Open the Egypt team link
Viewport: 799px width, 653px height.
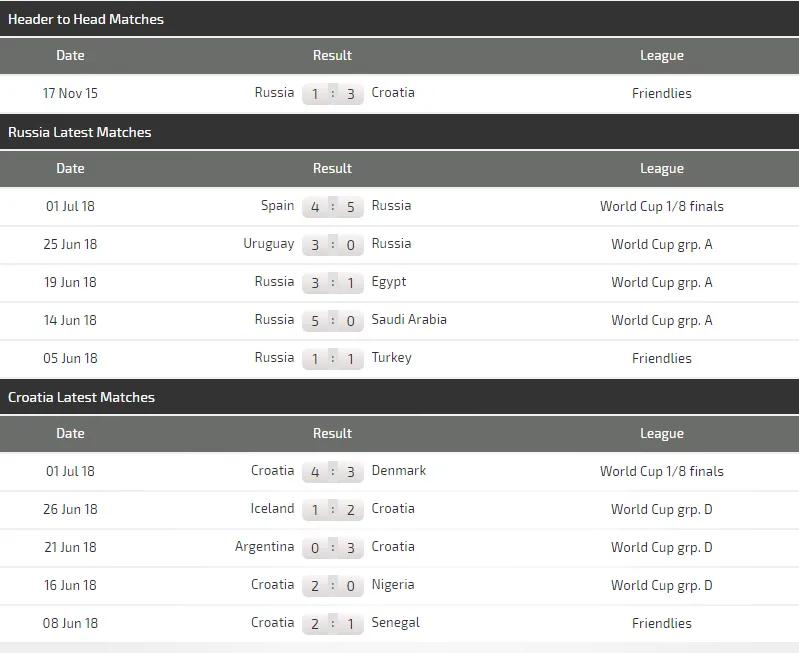(x=389, y=282)
